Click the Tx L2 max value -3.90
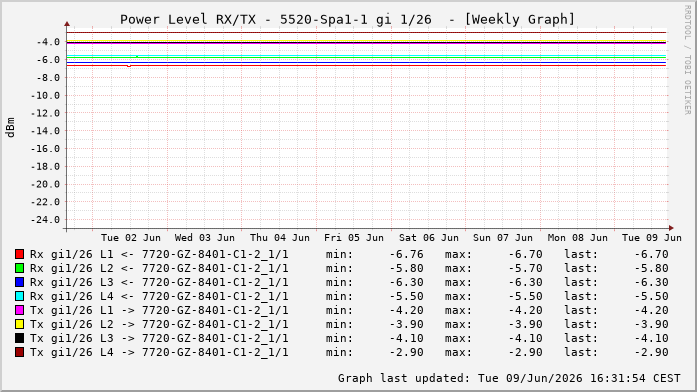The width and height of the screenshot is (697, 392). pyautogui.click(x=525, y=324)
